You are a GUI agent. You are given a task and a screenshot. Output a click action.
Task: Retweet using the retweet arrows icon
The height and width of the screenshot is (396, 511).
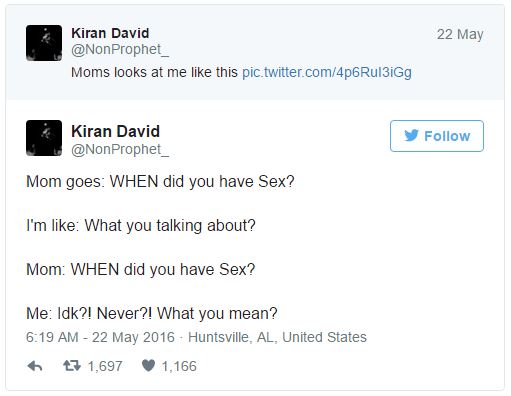(x=72, y=366)
